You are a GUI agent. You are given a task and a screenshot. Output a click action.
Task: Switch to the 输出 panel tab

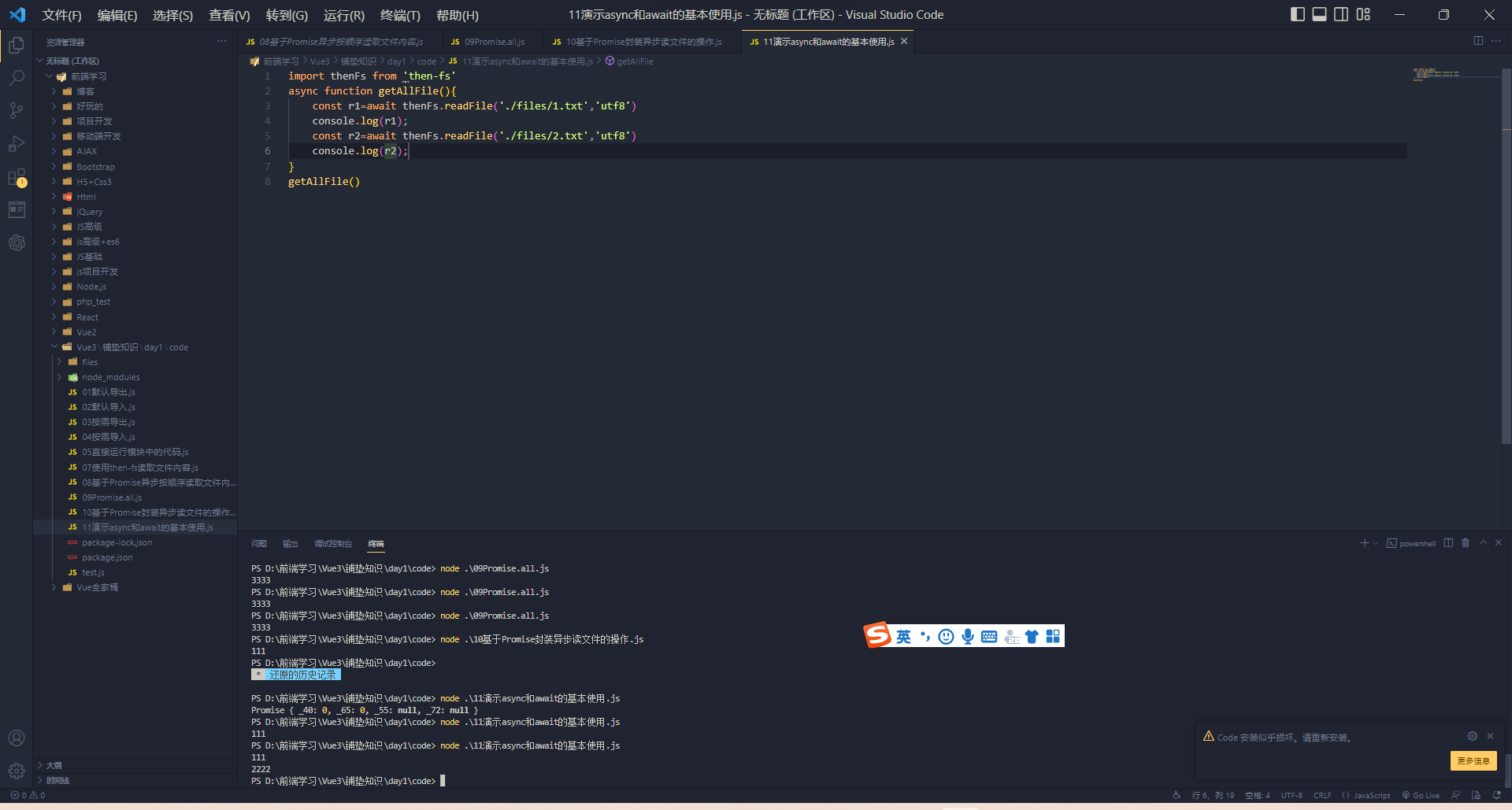point(291,543)
